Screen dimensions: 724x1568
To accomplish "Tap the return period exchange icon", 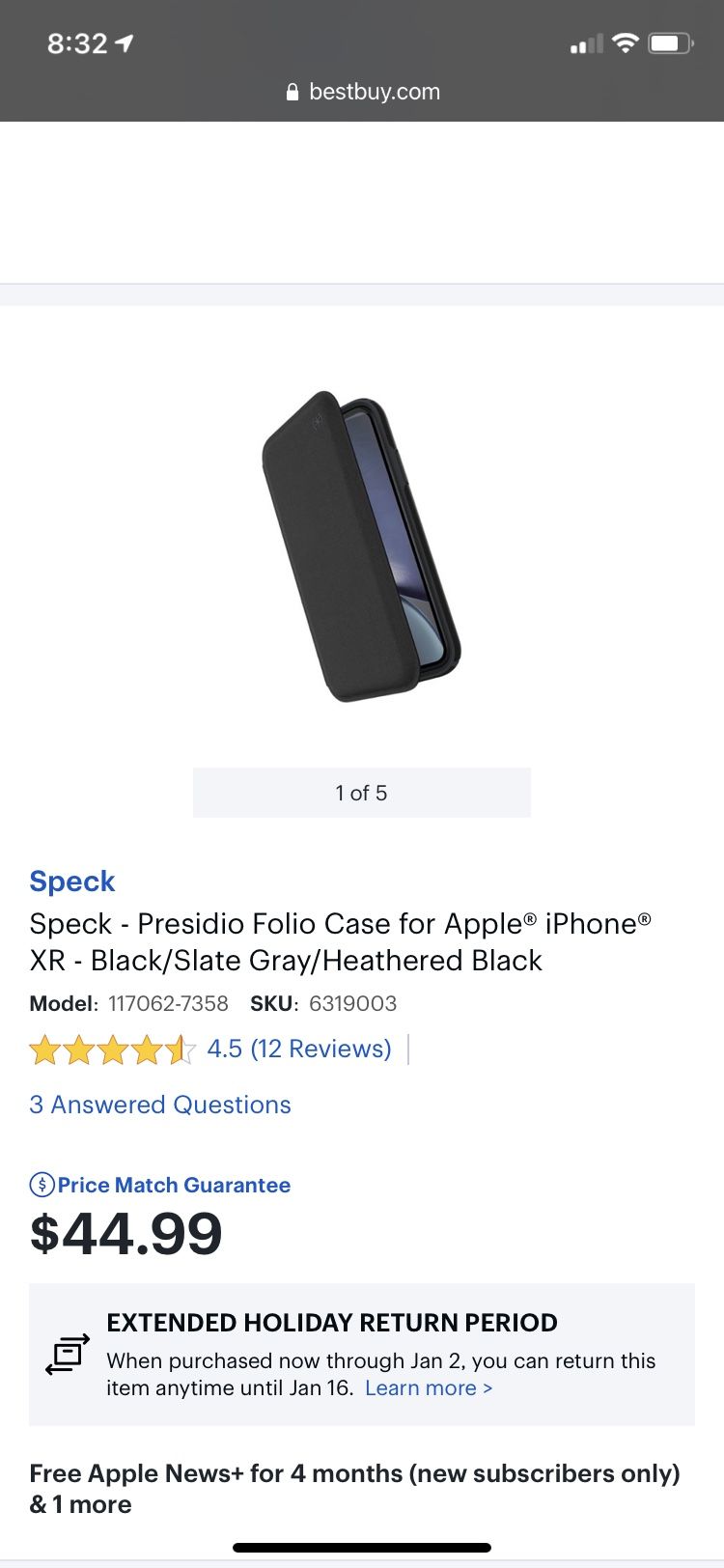I will (68, 1354).
